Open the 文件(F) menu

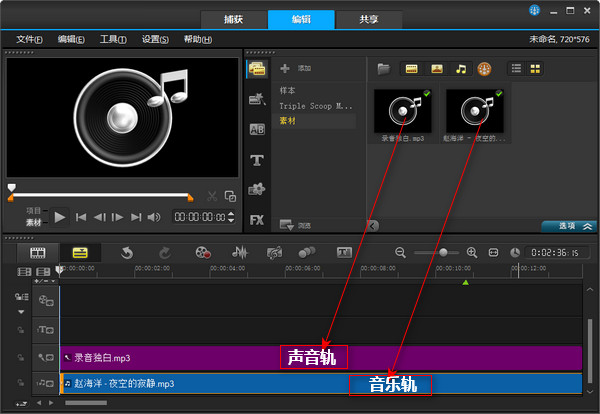point(29,39)
